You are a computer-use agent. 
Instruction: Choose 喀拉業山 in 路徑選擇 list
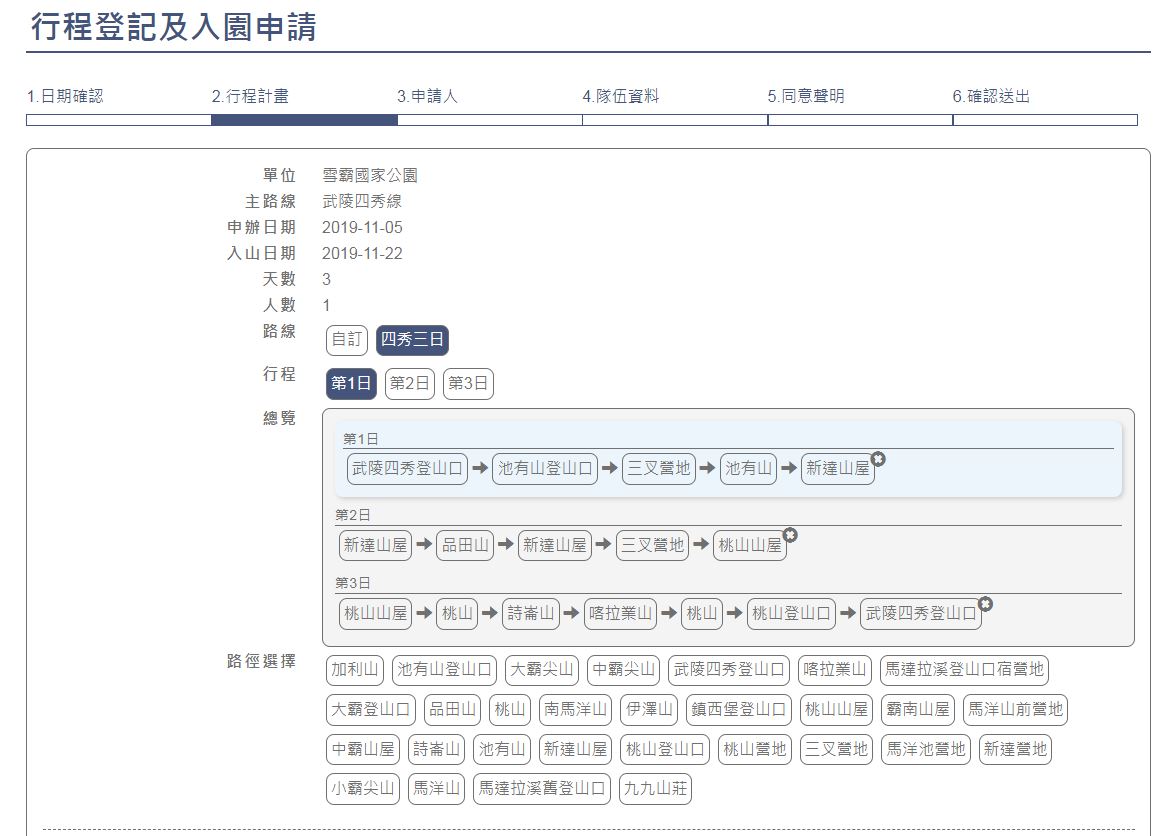tap(834, 670)
